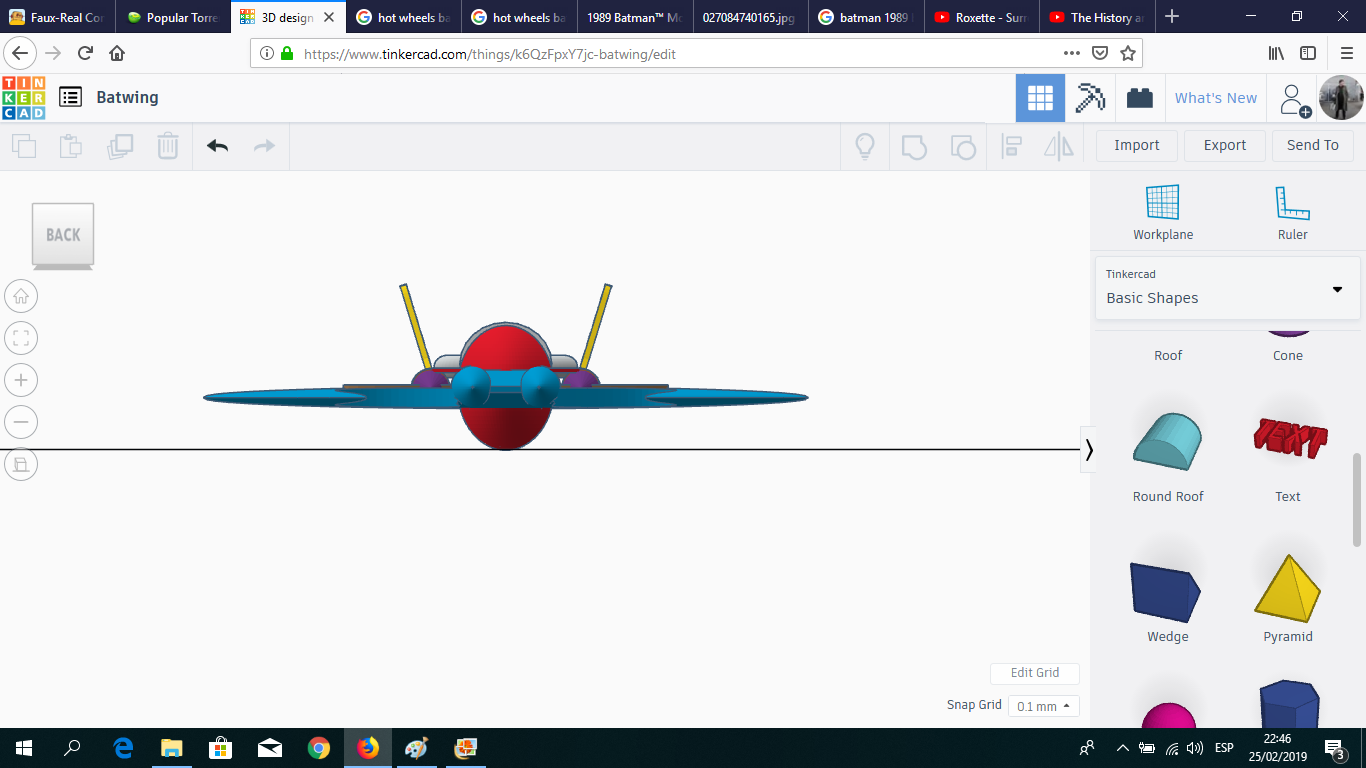Image resolution: width=1366 pixels, height=768 pixels.
Task: Click the Duplicate icon
Action: (x=120, y=146)
